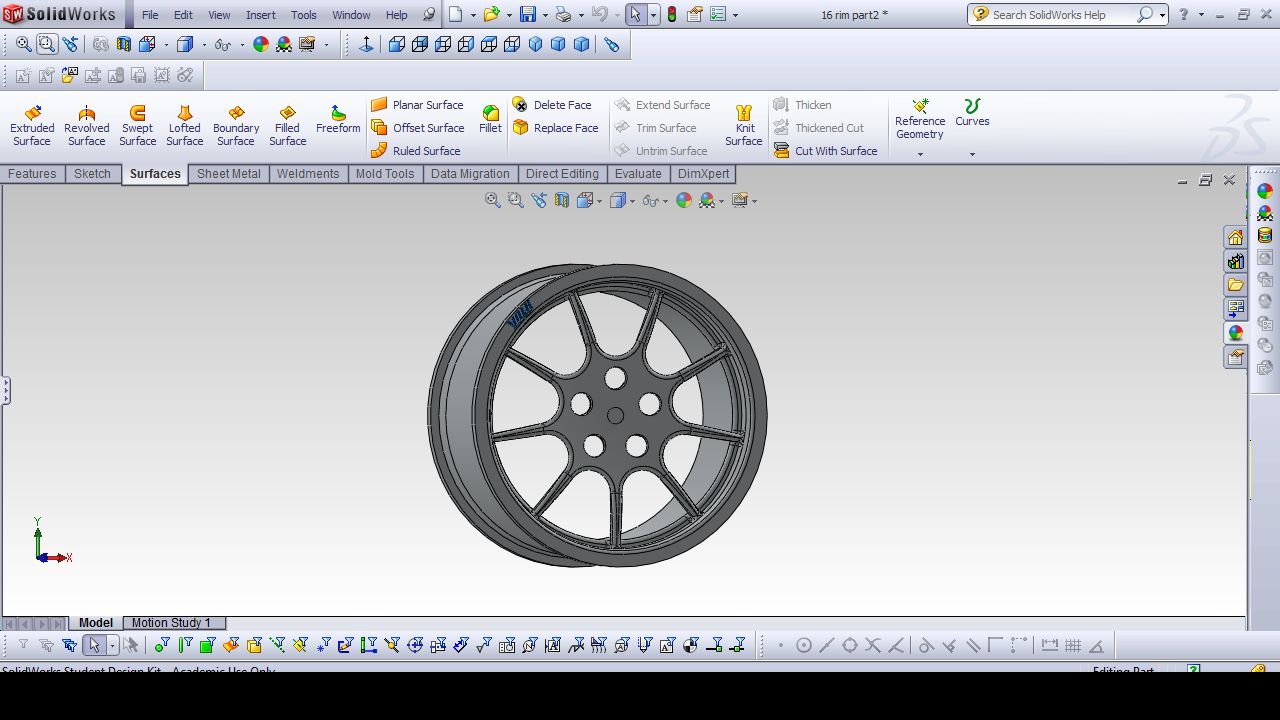Viewport: 1280px width, 720px height.
Task: Open SolidWorks Resources pane home icon
Action: pos(1236,237)
